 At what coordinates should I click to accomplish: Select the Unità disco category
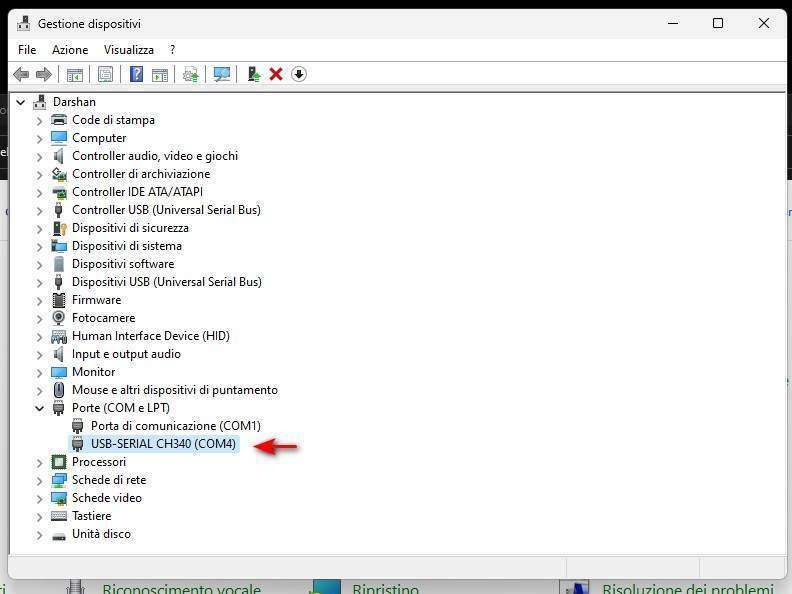(x=101, y=534)
